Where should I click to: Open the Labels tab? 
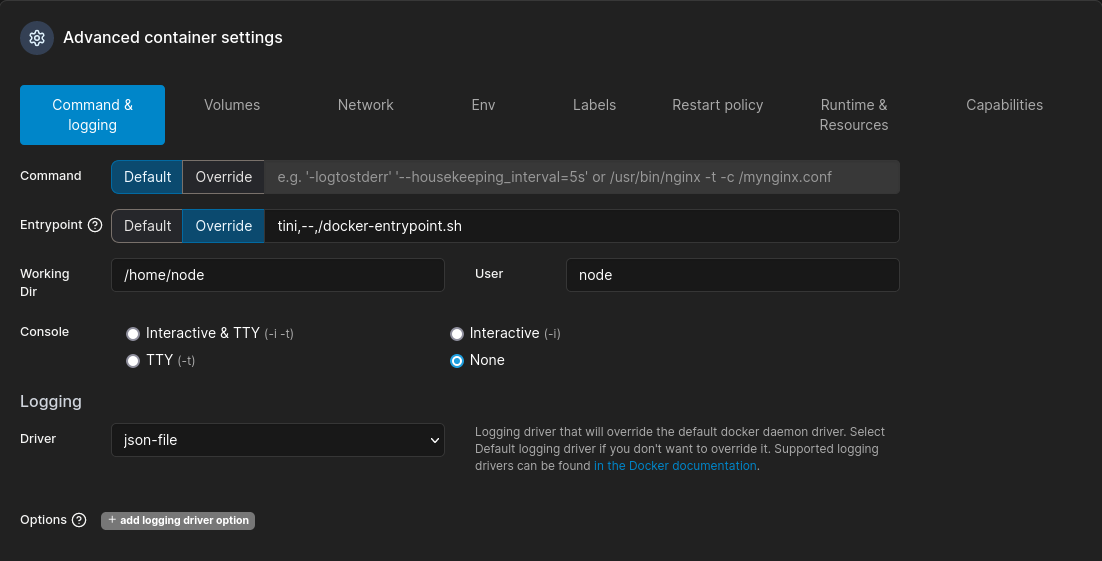click(x=594, y=105)
